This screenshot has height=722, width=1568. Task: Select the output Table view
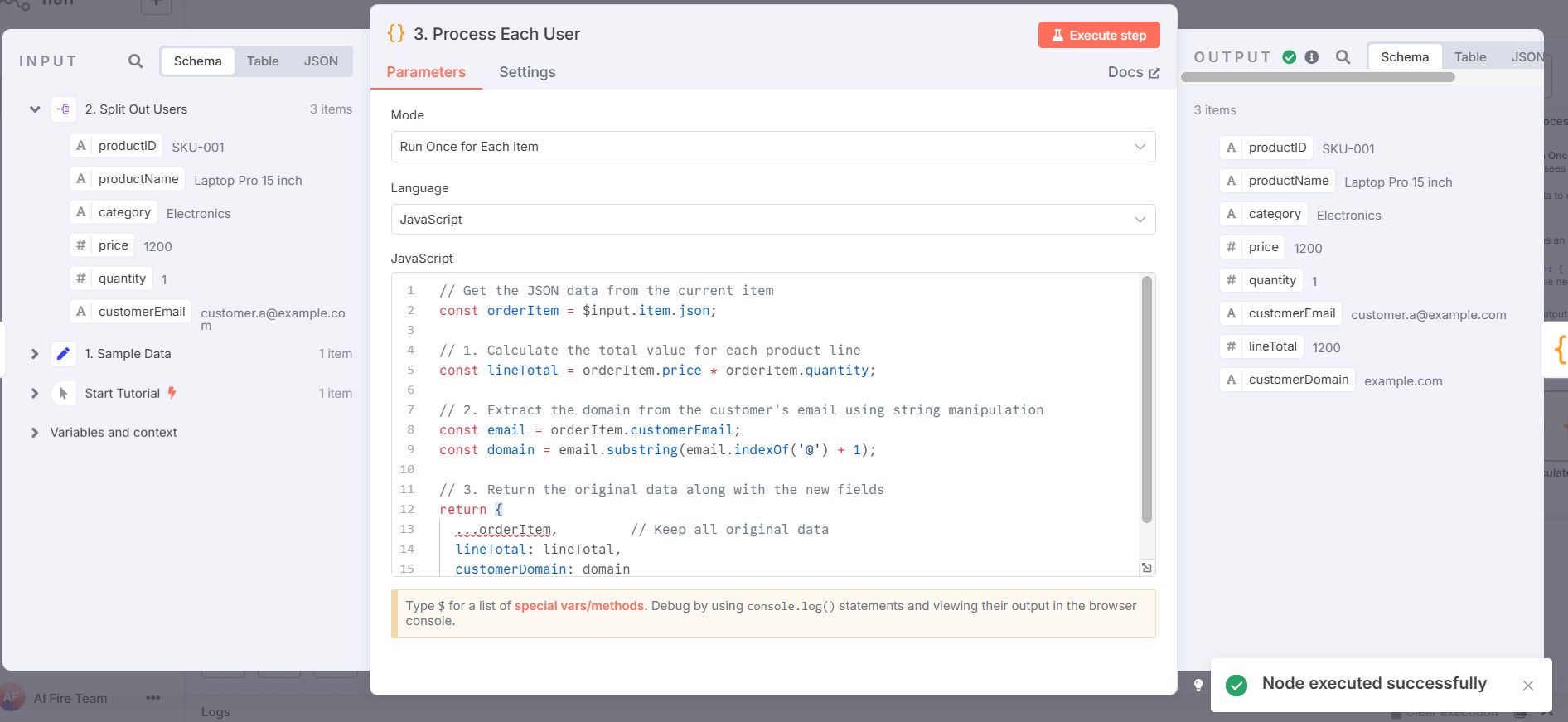[1469, 57]
